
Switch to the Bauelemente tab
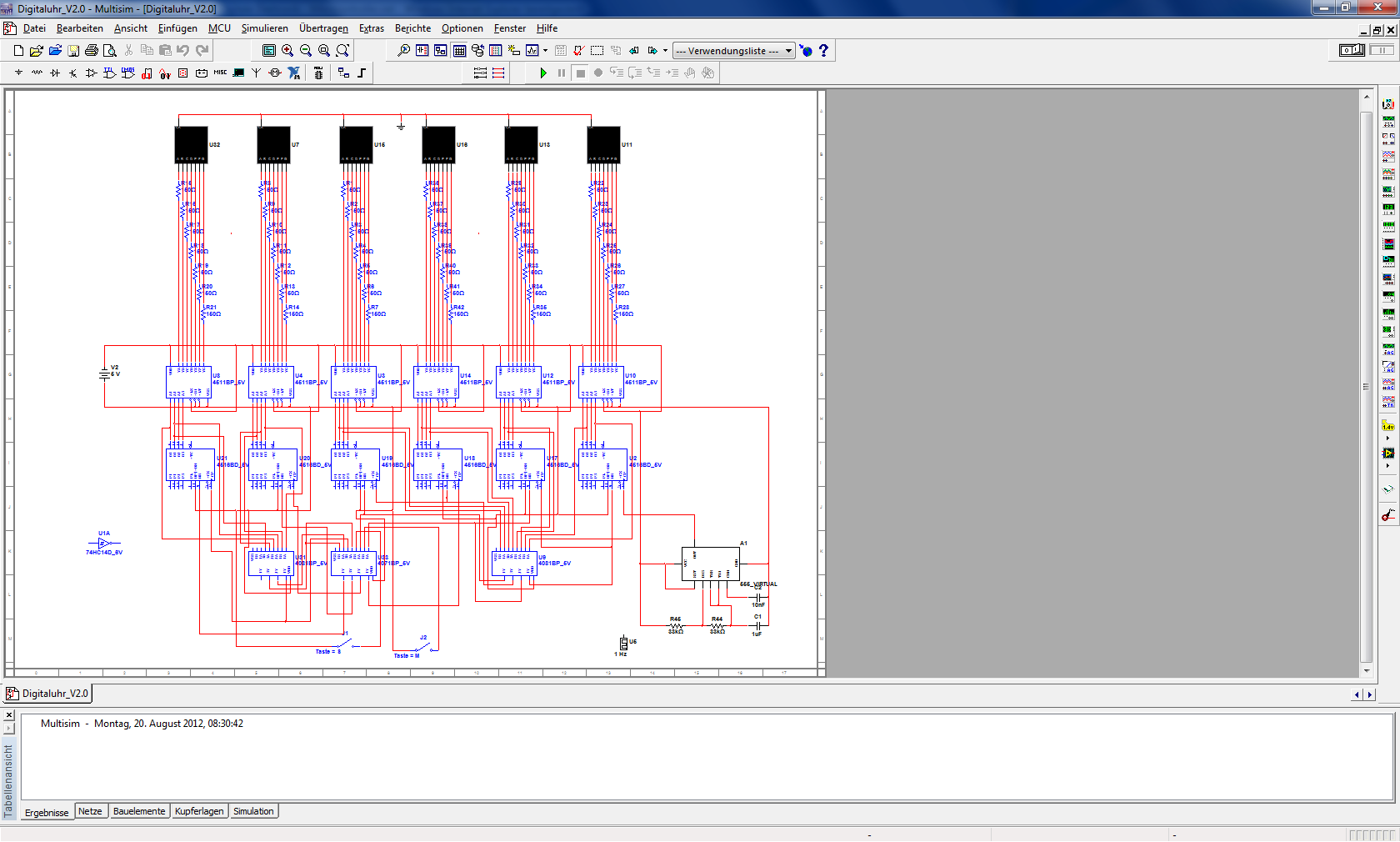pos(139,811)
